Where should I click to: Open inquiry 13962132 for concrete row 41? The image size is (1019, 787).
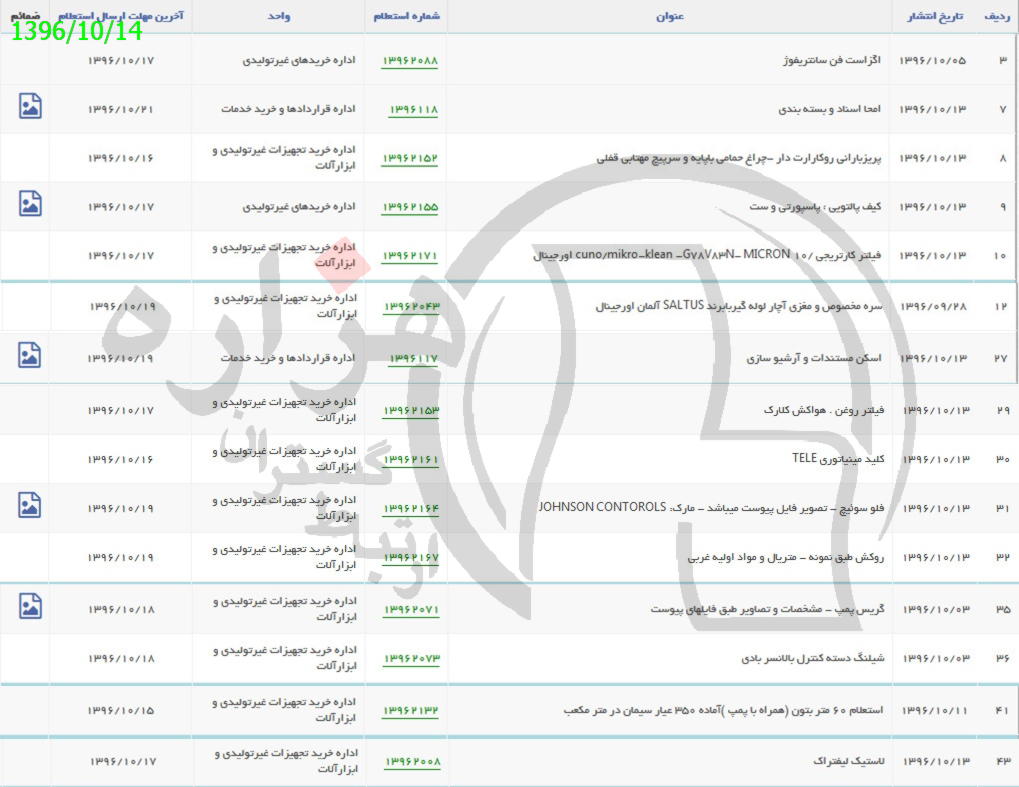click(x=410, y=711)
